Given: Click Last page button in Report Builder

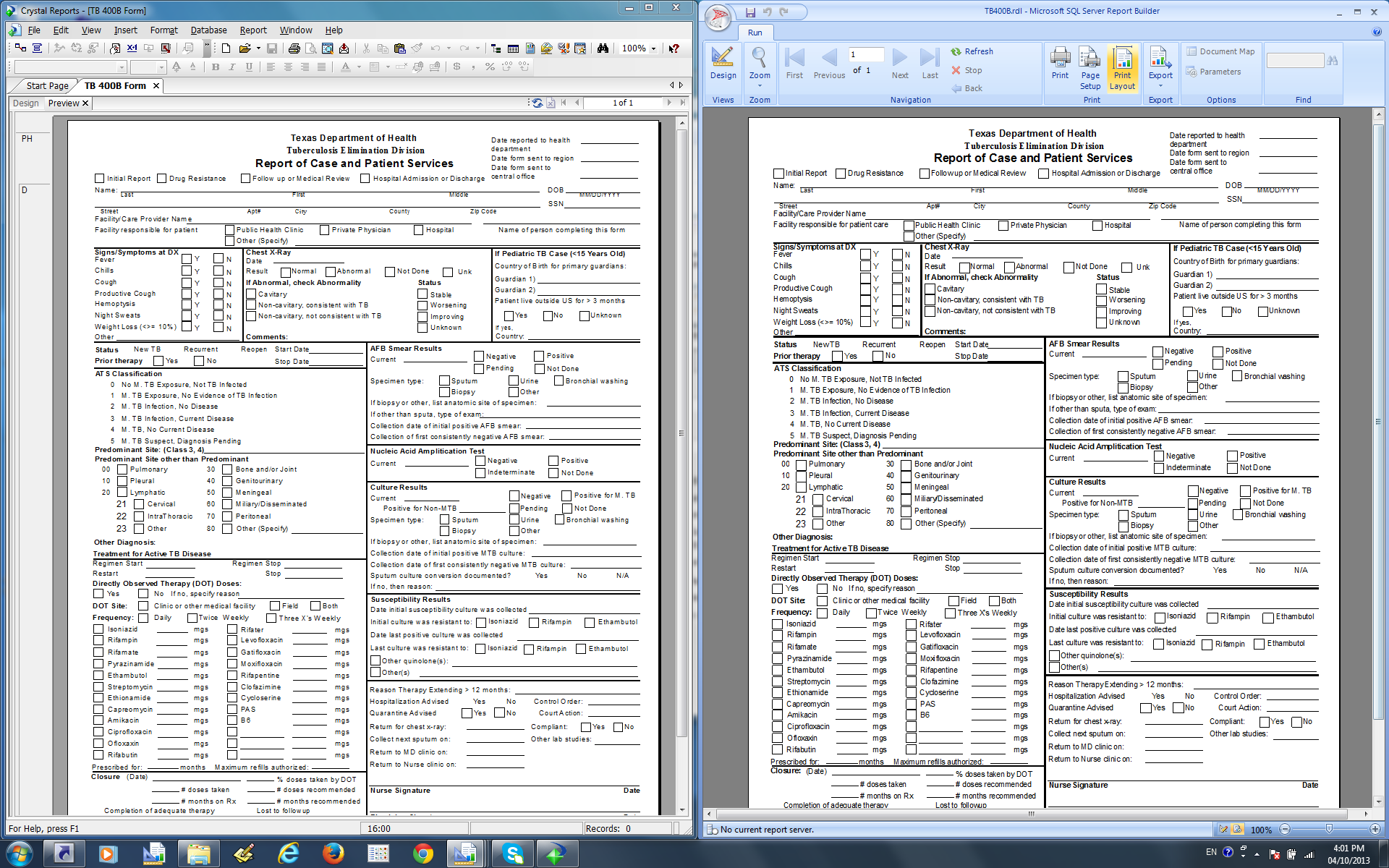Looking at the screenshot, I should click(930, 64).
